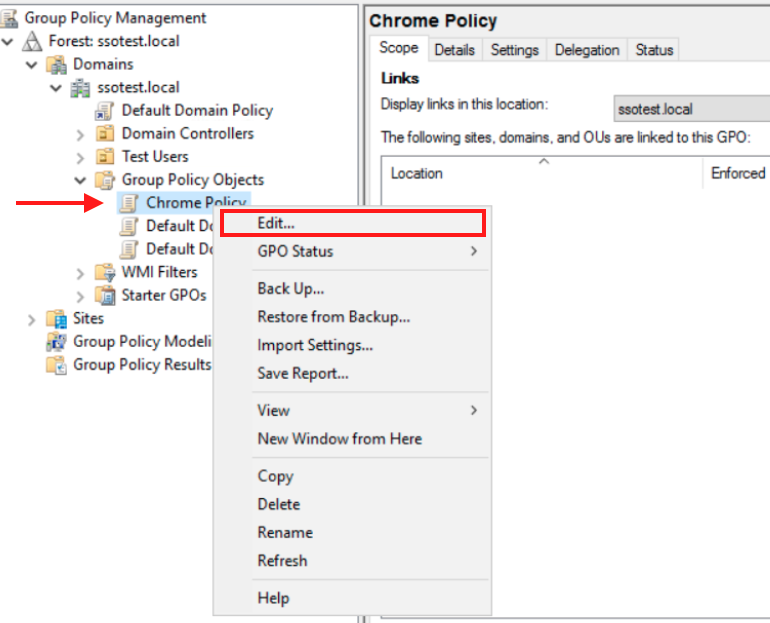Open the 'Display links in this location' dropdown
This screenshot has height=623, width=770.
point(691,108)
